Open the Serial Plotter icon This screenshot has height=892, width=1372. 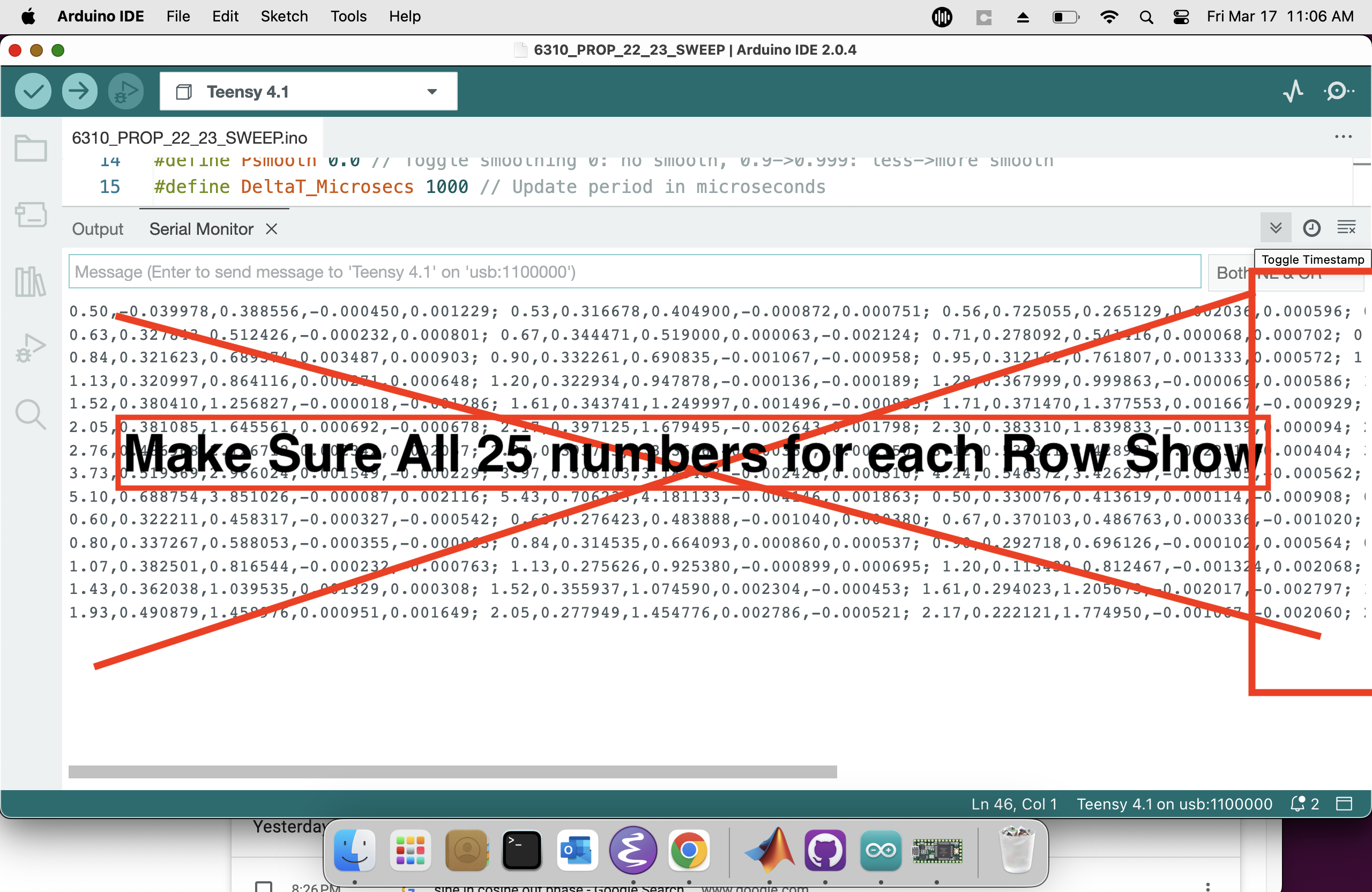pos(1293,91)
